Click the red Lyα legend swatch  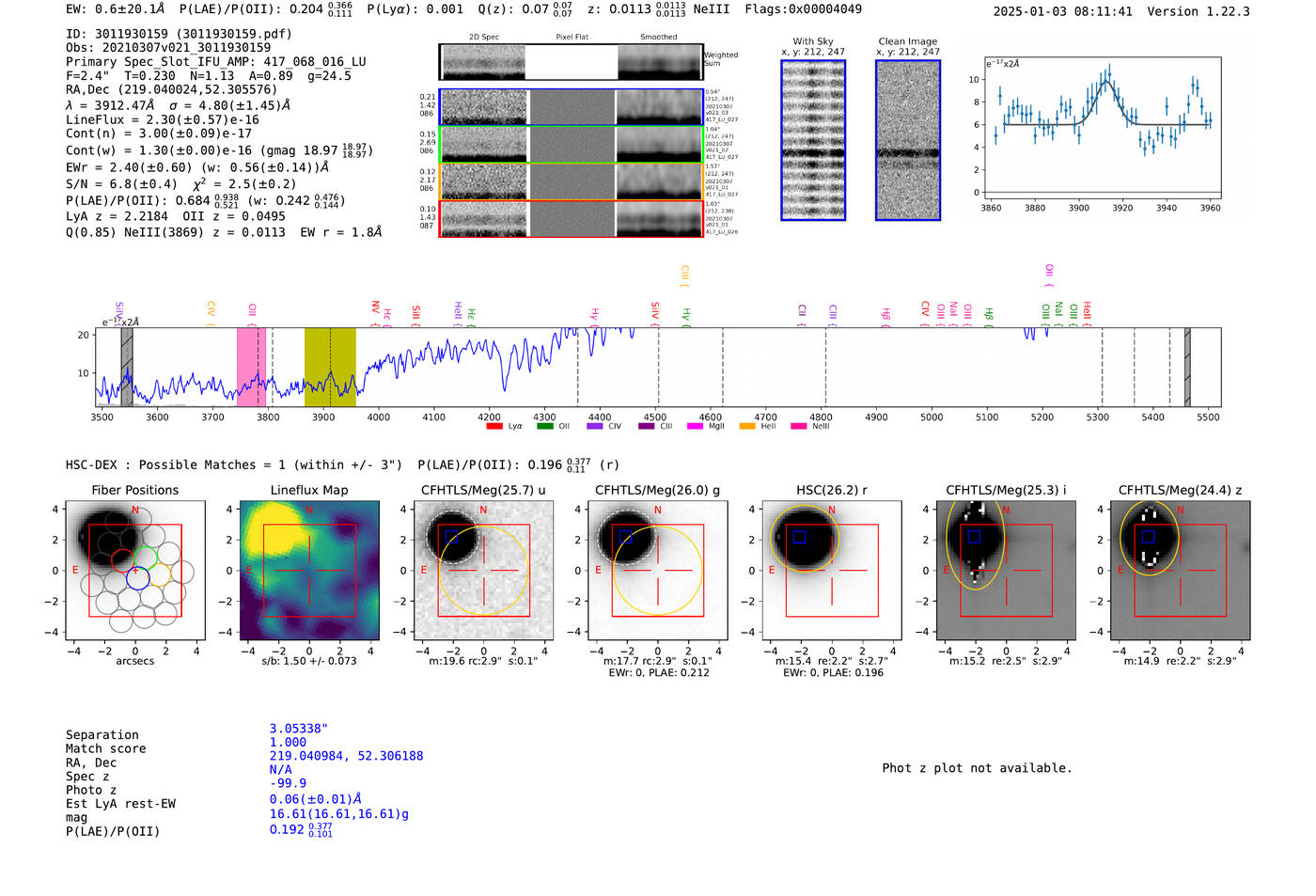click(494, 426)
